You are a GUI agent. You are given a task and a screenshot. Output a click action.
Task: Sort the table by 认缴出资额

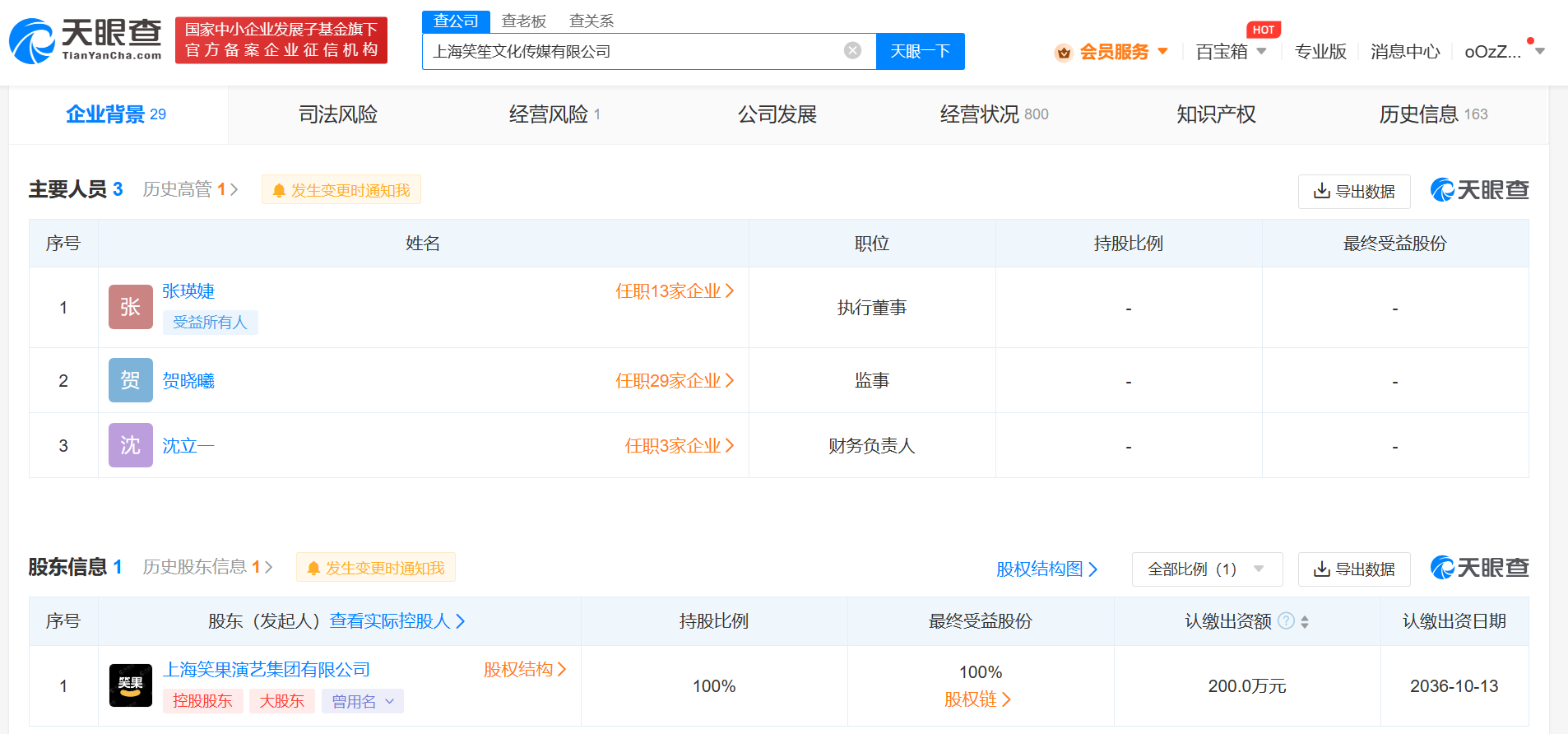click(1305, 622)
